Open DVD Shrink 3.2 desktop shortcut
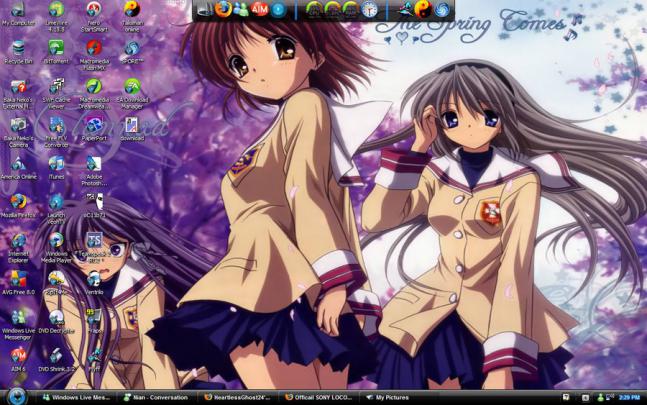Screen dimensions: 647x405 pyautogui.click(x=56, y=360)
